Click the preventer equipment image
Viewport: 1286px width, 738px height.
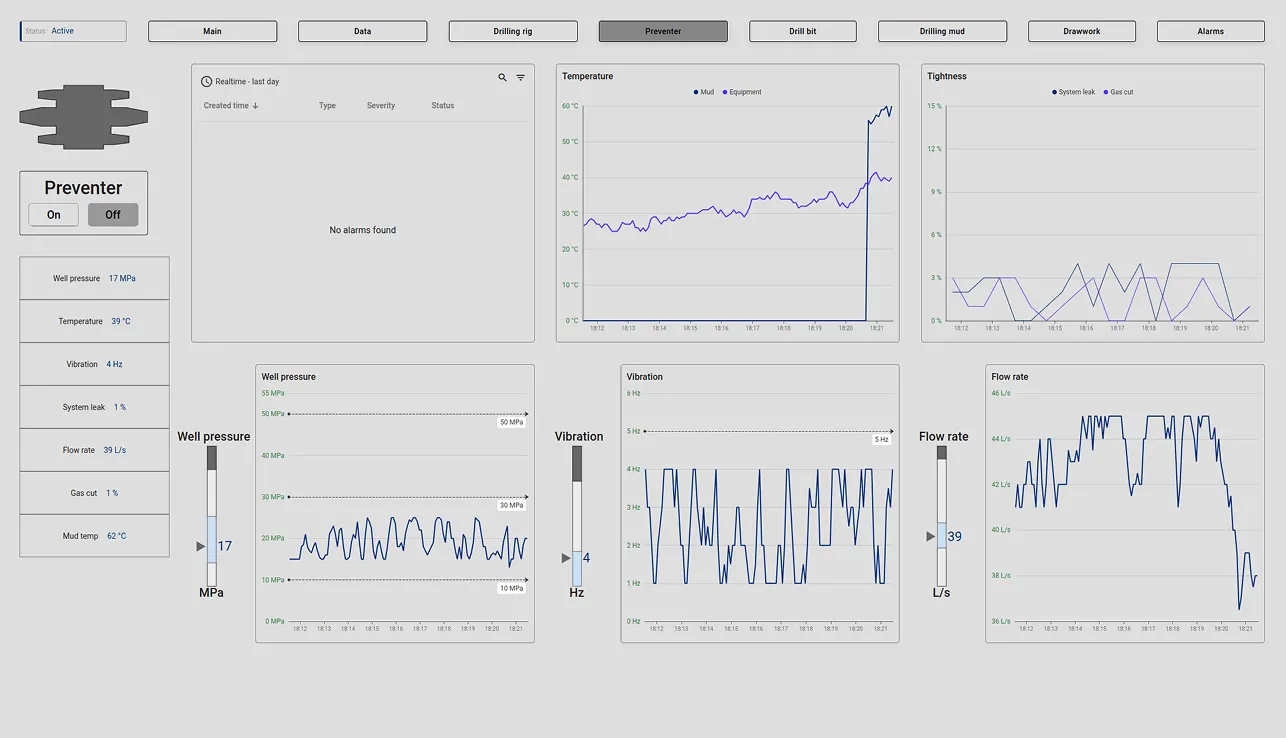pyautogui.click(x=84, y=117)
